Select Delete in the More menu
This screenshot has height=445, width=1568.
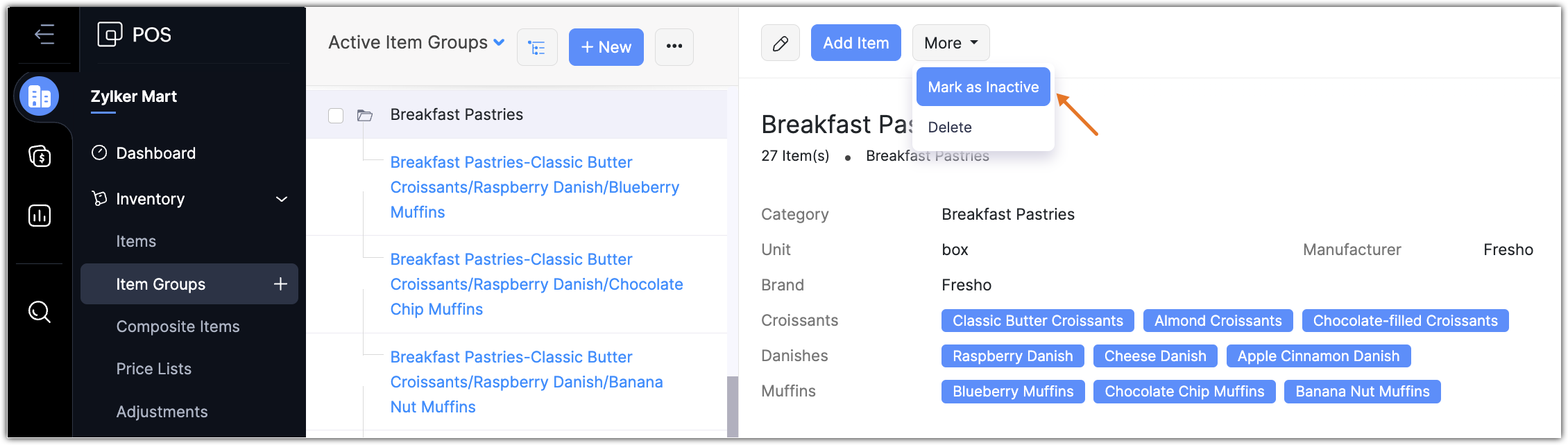pos(949,128)
